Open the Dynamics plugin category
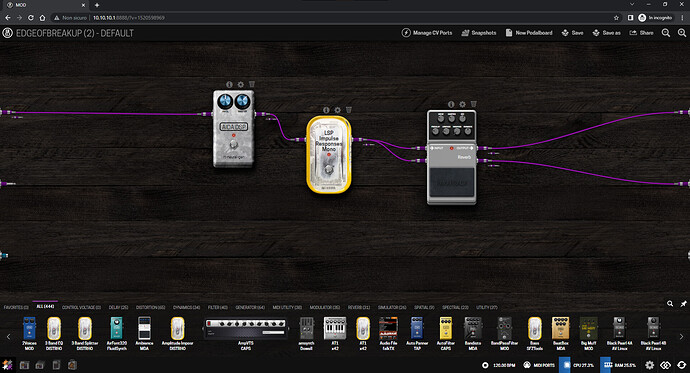The height and width of the screenshot is (373, 690). 186,307
